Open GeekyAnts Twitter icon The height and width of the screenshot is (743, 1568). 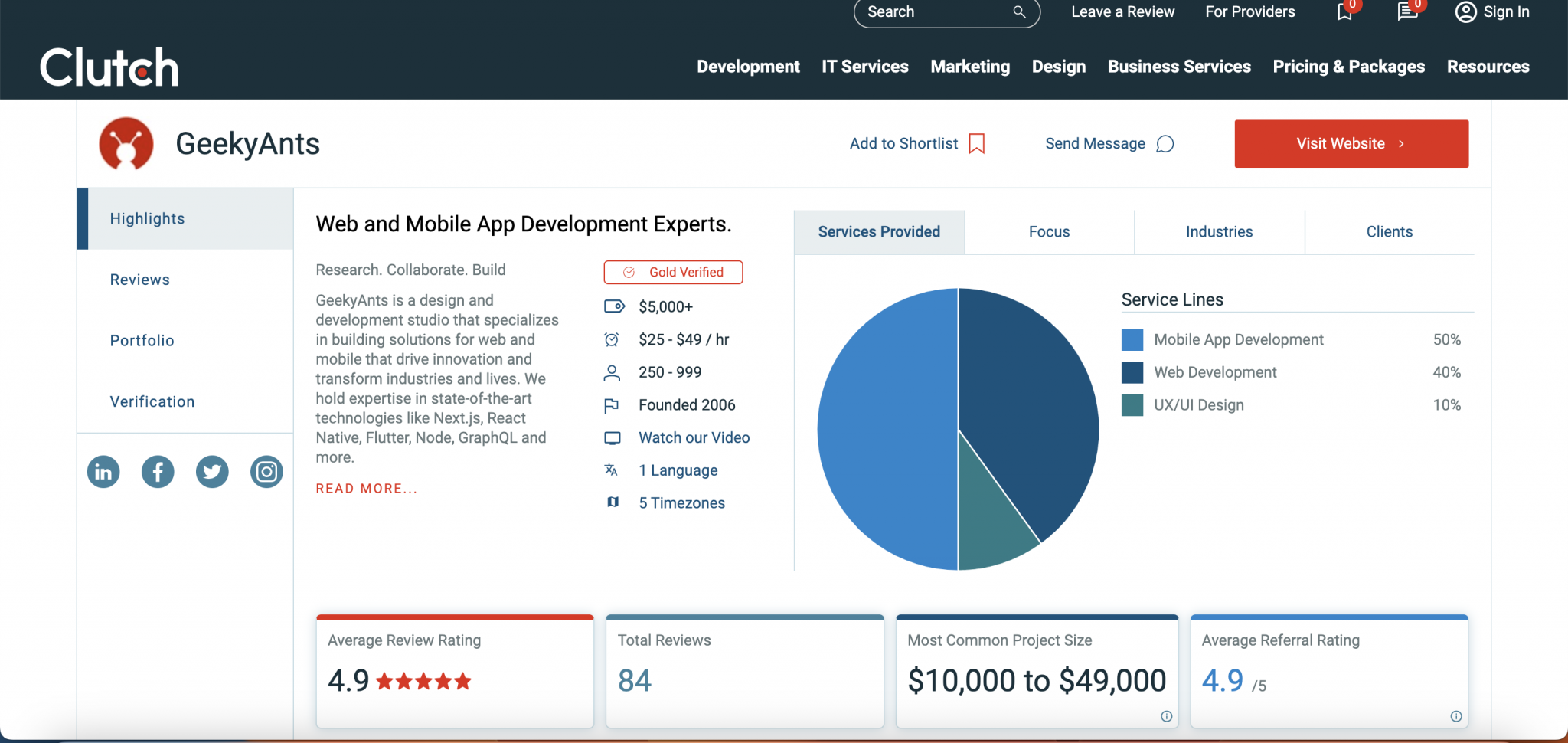[x=212, y=472]
